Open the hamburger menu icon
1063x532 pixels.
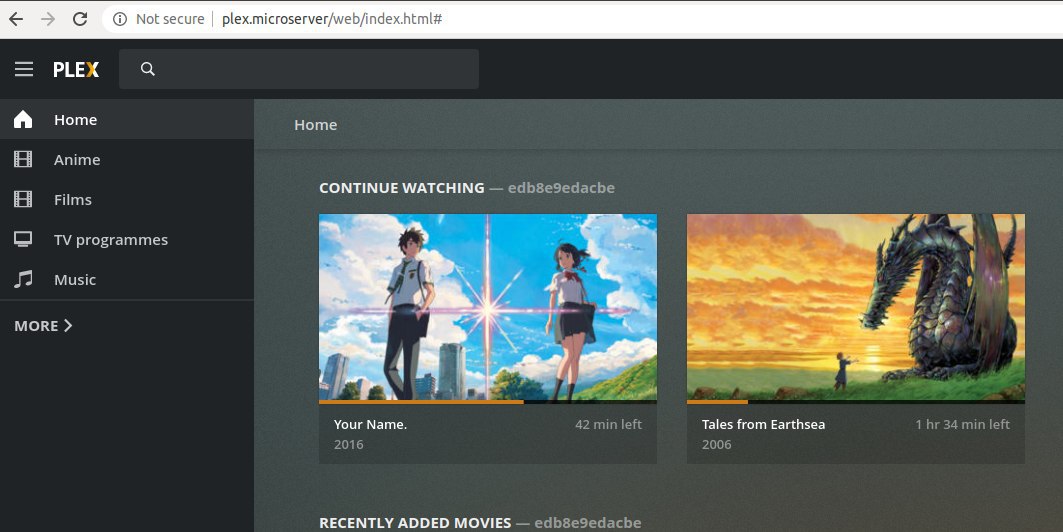[x=24, y=69]
